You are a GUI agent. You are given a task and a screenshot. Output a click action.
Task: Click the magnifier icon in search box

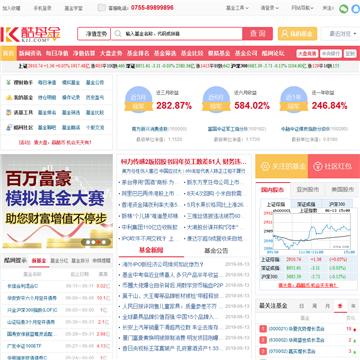pyautogui.click(x=118, y=34)
